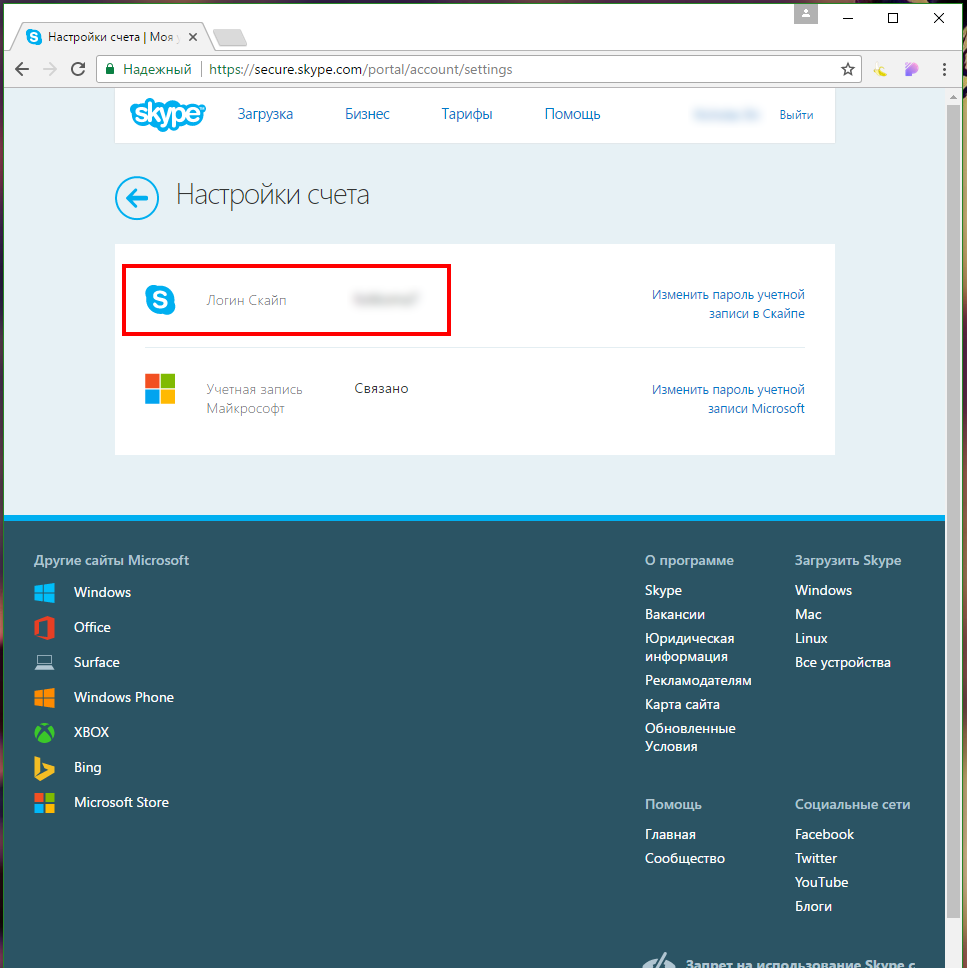Click the Microsoft Store icon in footer
This screenshot has height=968, width=967.
pos(44,803)
